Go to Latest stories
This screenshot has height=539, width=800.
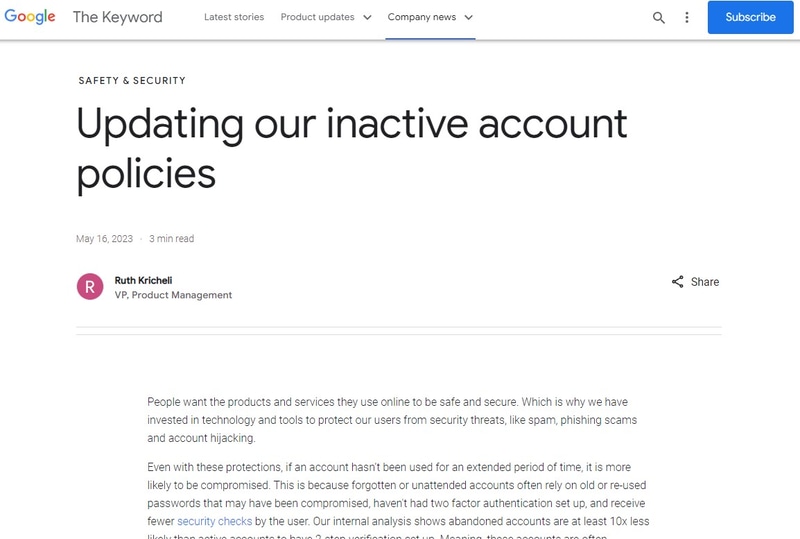click(x=232, y=17)
